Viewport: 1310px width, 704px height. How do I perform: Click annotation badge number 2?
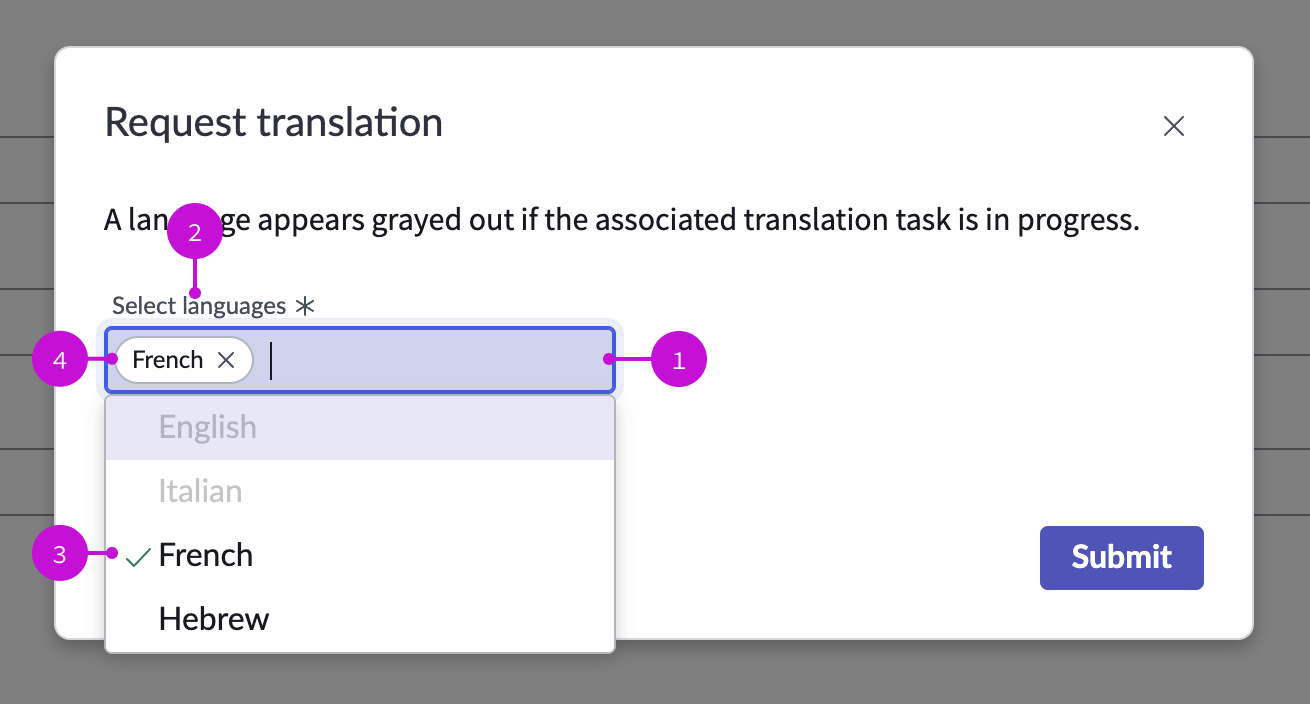pos(196,231)
